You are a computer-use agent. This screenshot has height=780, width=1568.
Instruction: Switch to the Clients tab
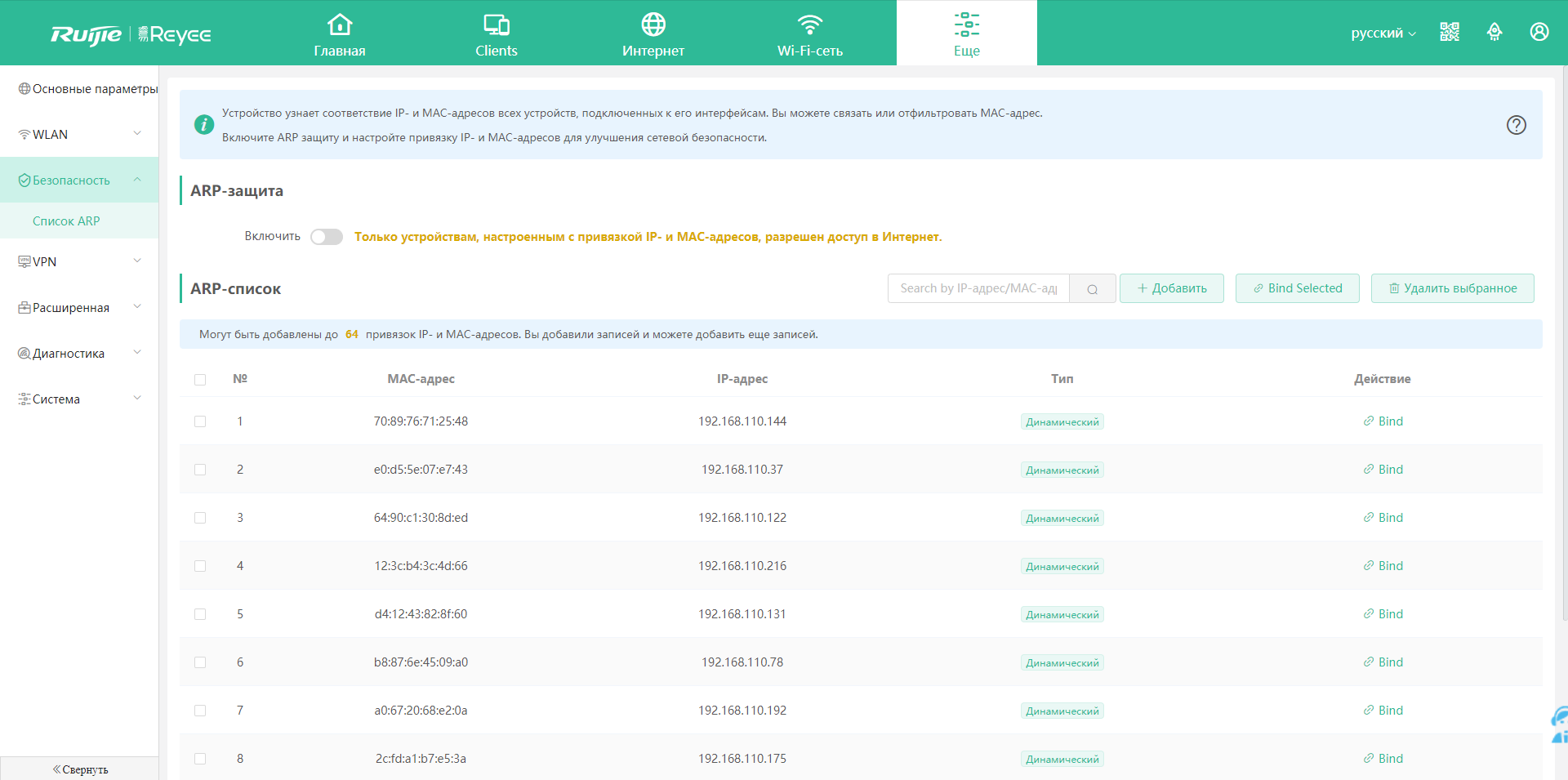[497, 34]
